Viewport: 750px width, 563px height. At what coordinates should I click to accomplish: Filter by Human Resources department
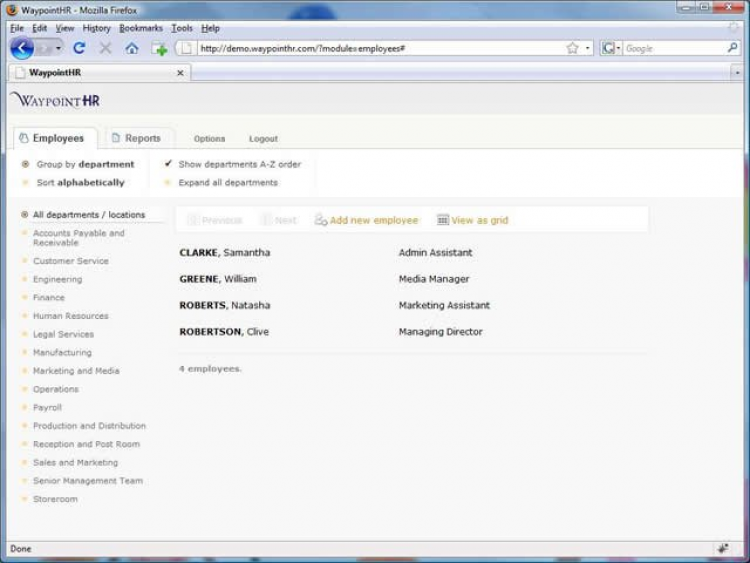pyautogui.click(x=70, y=316)
